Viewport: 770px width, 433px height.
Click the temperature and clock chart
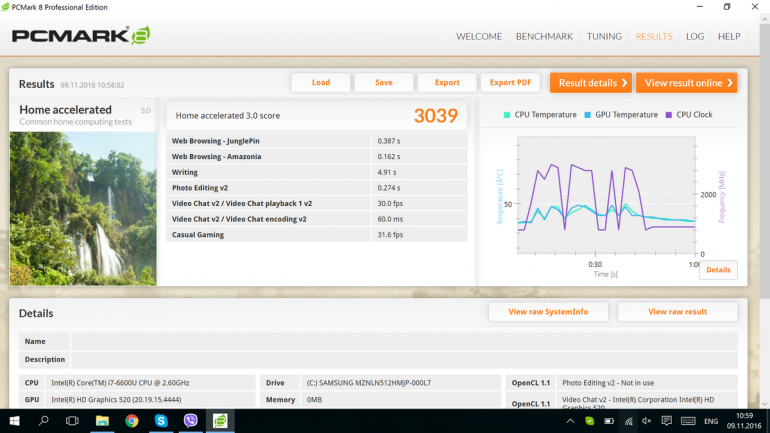tap(606, 195)
